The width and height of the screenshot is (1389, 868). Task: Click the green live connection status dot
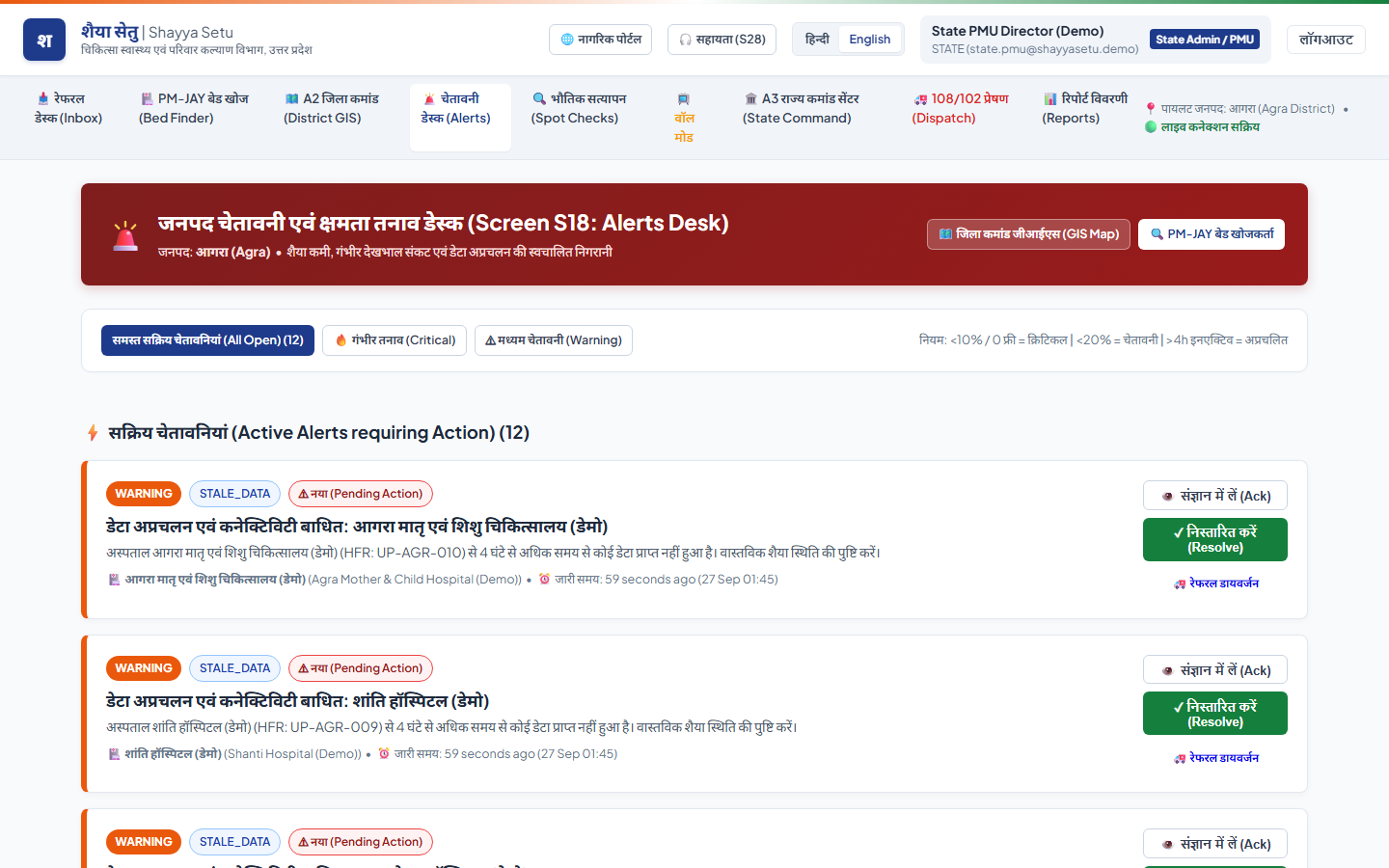tap(1151, 126)
